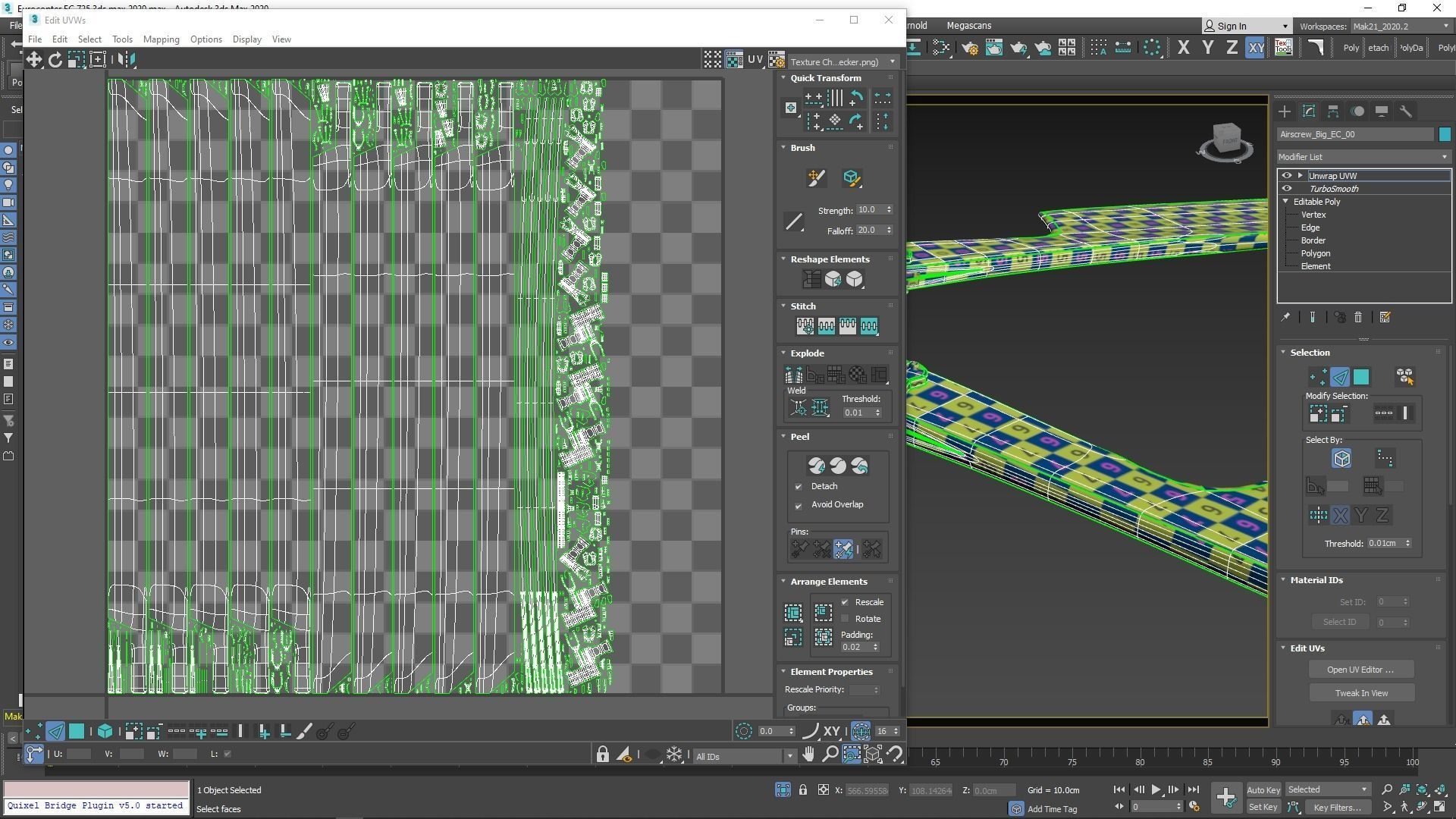This screenshot has height=819, width=1456.
Task: Open the Mapping menu
Action: (161, 39)
